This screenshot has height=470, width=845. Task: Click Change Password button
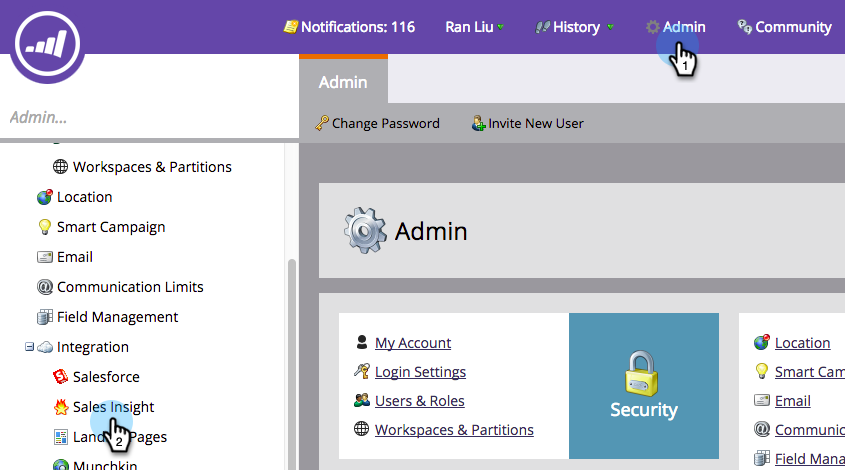377,123
